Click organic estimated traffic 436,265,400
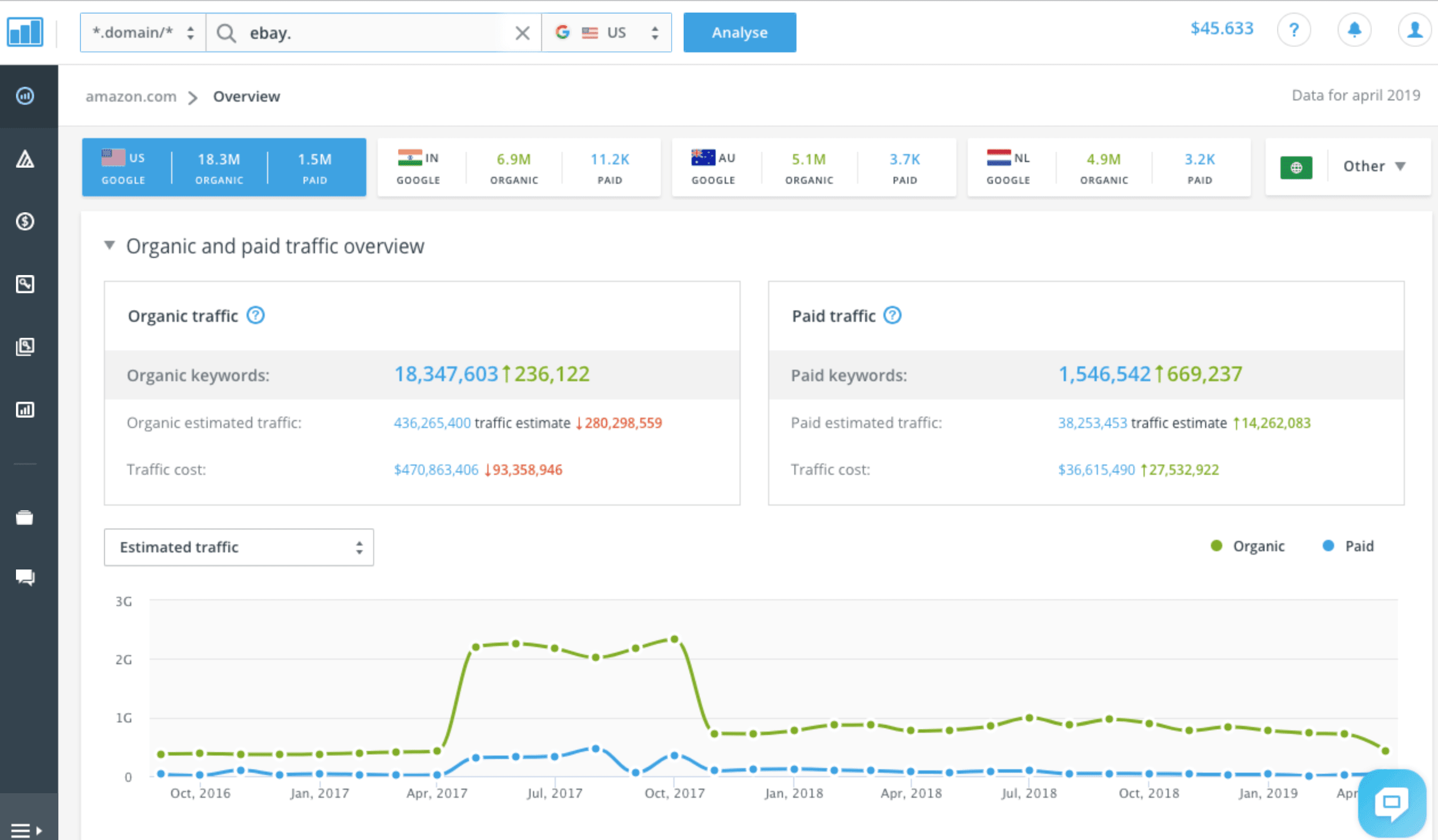 coord(432,423)
